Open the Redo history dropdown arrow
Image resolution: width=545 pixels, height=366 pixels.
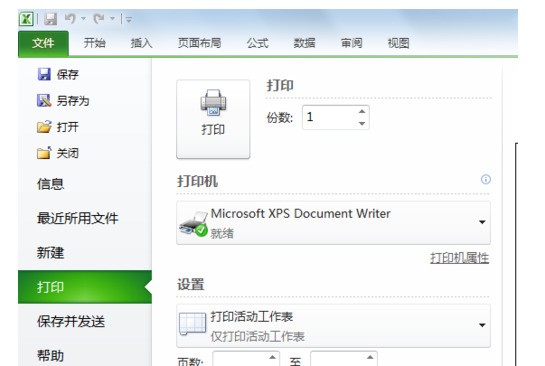click(x=112, y=18)
